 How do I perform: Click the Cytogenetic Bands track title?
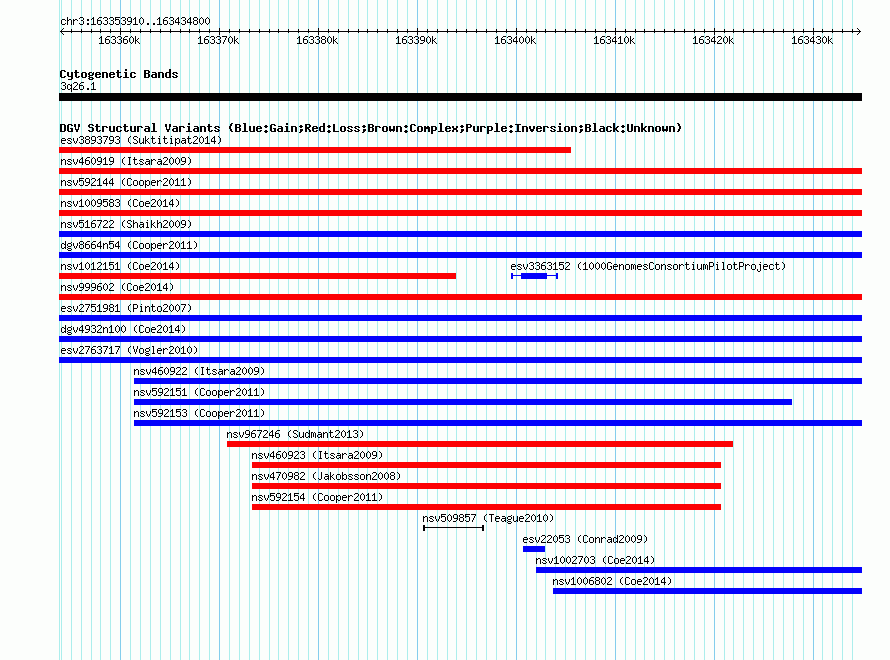(x=119, y=74)
